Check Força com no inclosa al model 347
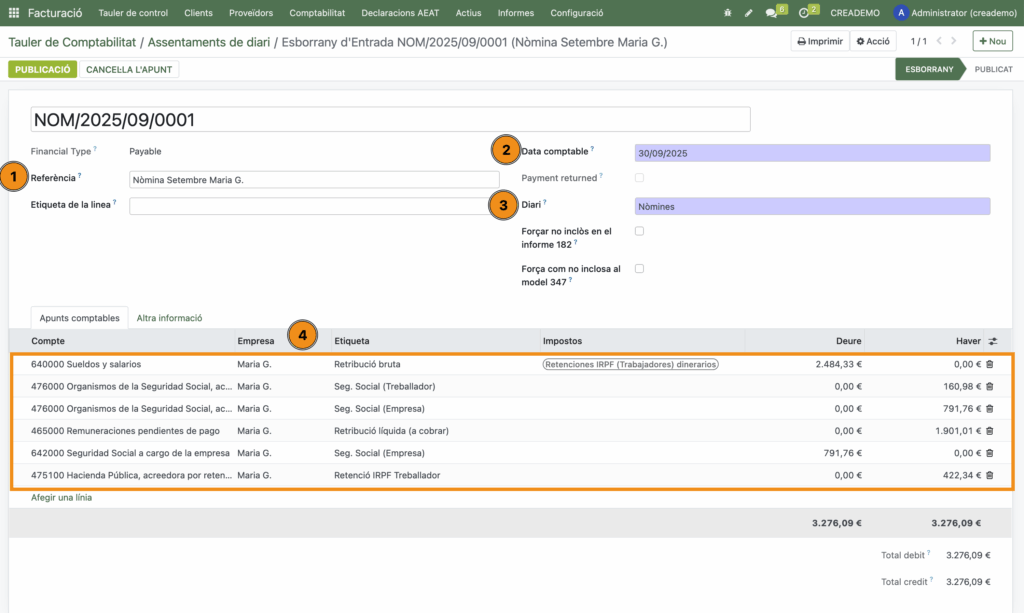 coord(639,269)
